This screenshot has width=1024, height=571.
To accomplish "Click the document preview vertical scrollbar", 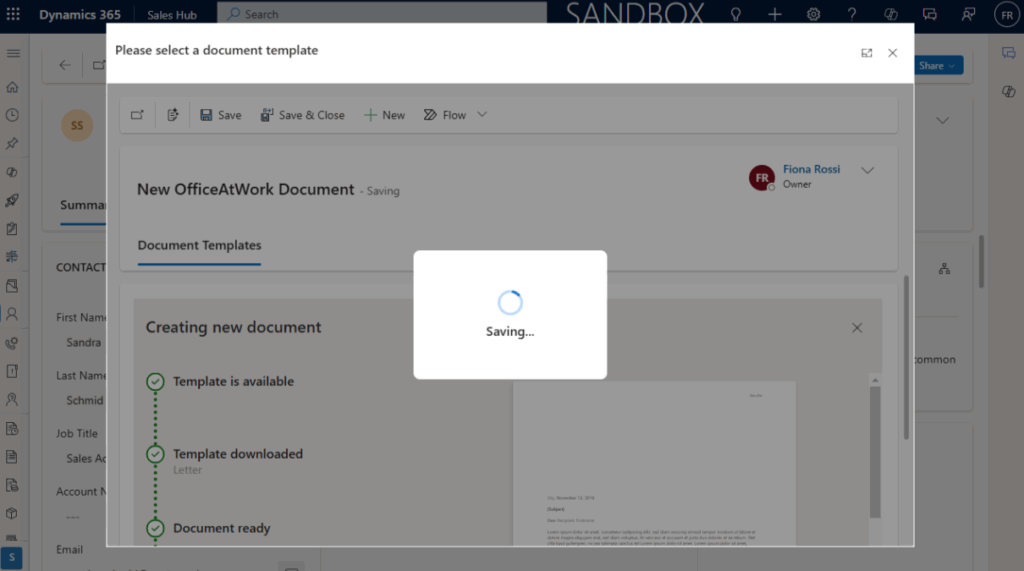I will tap(874, 450).
